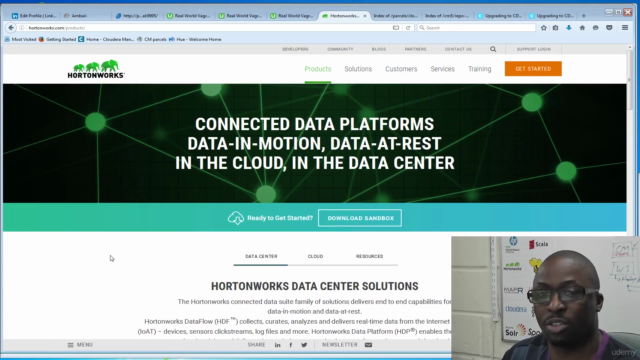Click the search magnifier on Hortonworks top bar
Viewport: 640px width, 360px height.
[x=493, y=49]
